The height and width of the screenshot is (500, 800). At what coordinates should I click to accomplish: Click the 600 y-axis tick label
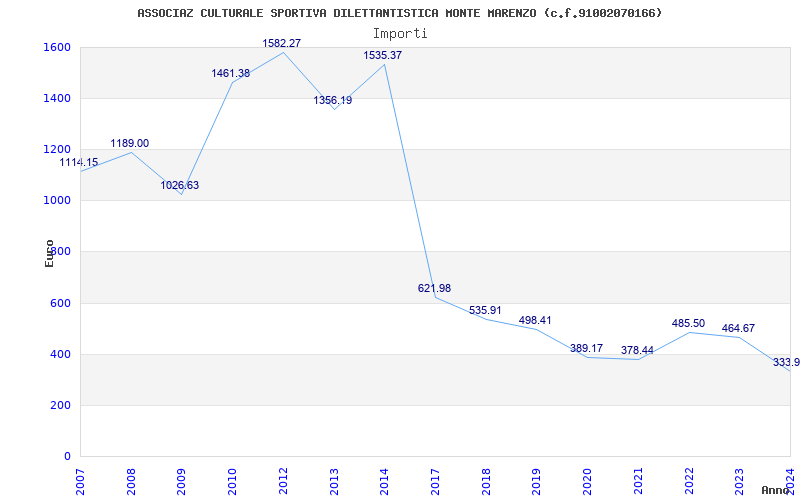(59, 303)
